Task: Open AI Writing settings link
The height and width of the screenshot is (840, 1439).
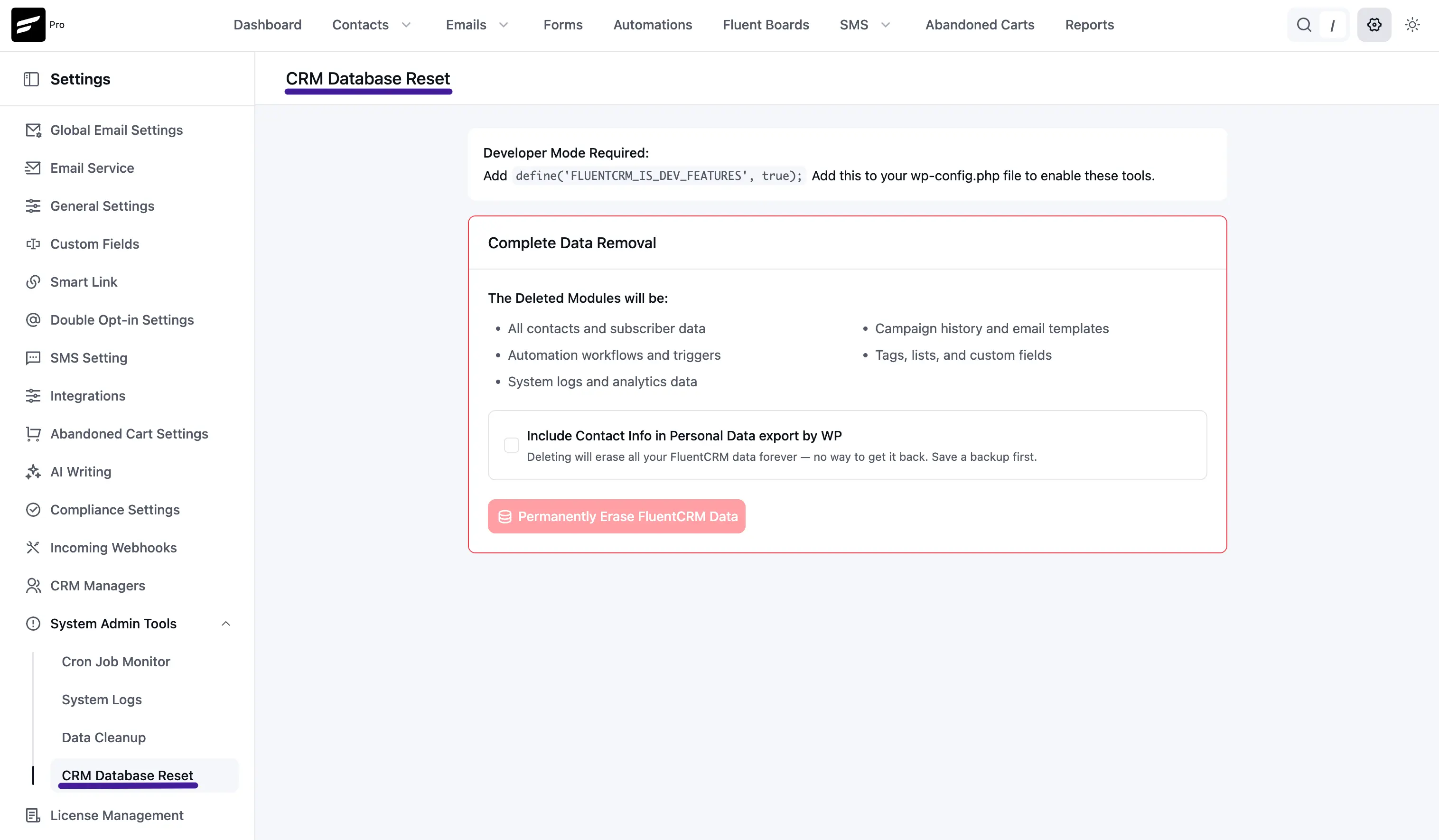Action: point(81,472)
